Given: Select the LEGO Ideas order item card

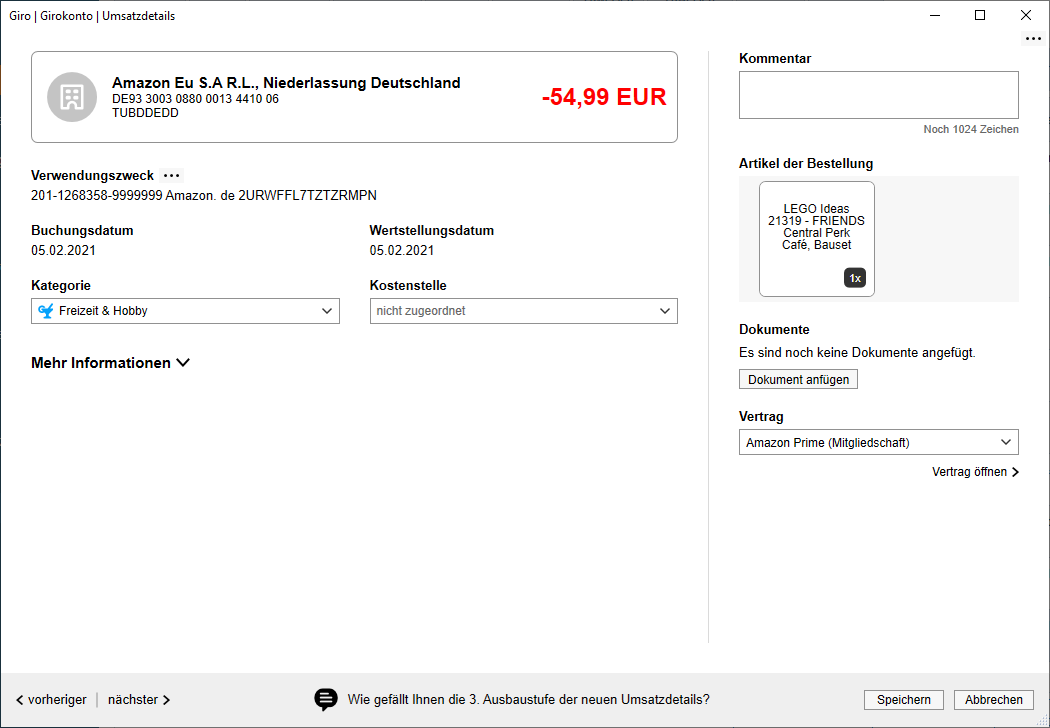Looking at the screenshot, I should (x=817, y=239).
